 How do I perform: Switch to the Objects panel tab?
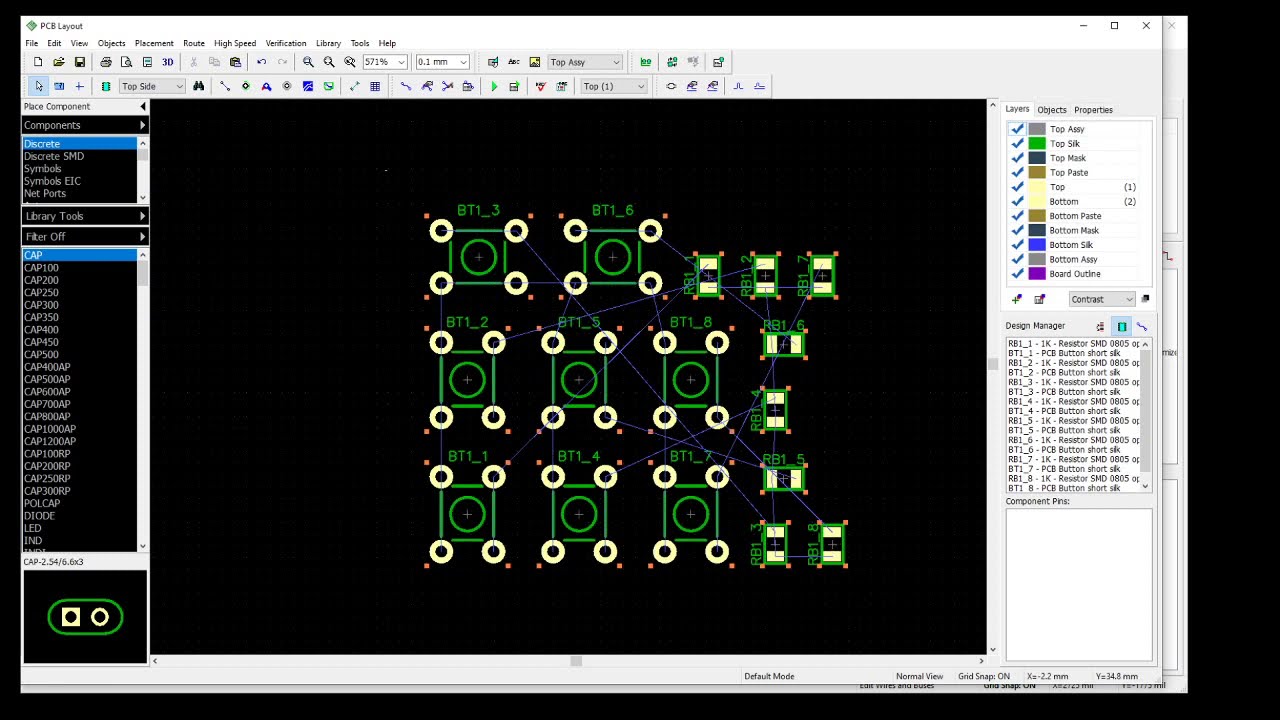click(1052, 110)
